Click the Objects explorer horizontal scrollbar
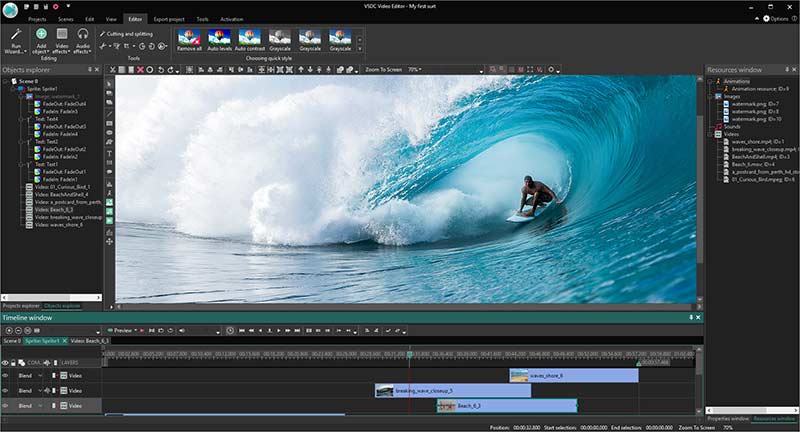800x432 pixels. (51, 297)
